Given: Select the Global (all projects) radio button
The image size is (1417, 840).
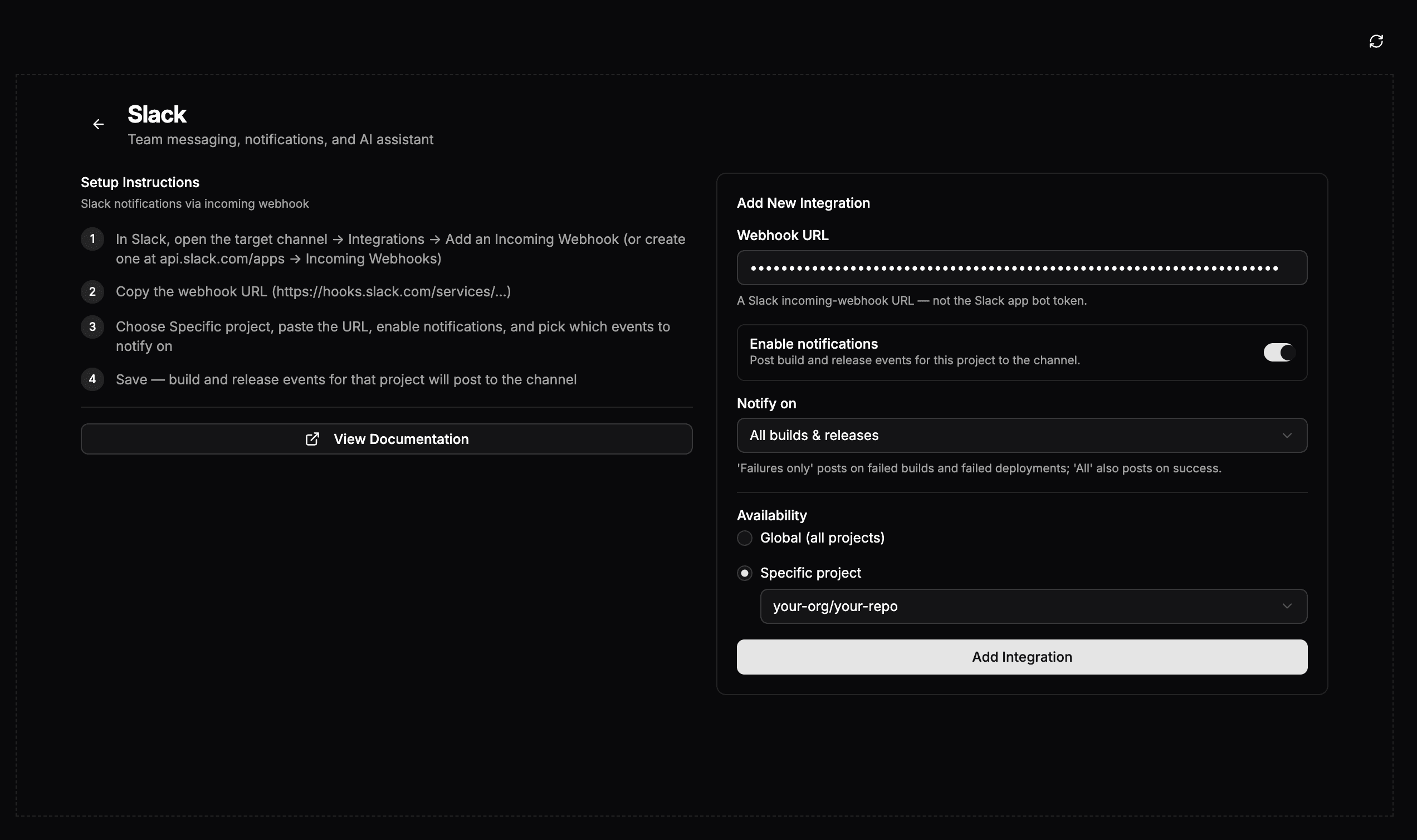Looking at the screenshot, I should coord(744,538).
